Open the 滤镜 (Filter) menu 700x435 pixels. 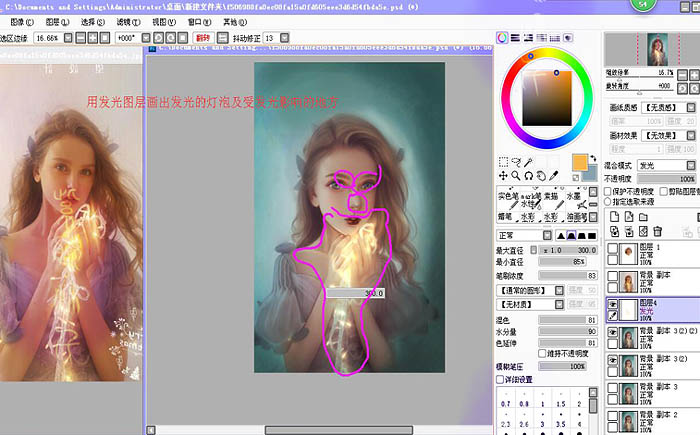click(129, 22)
